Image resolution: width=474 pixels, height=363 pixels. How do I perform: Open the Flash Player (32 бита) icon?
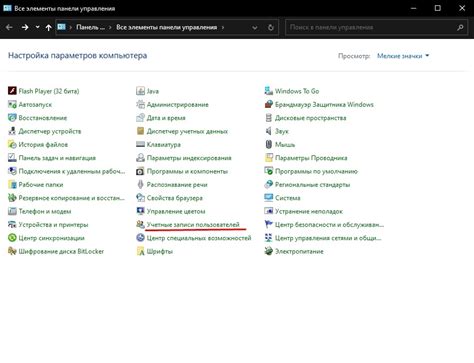click(12, 91)
